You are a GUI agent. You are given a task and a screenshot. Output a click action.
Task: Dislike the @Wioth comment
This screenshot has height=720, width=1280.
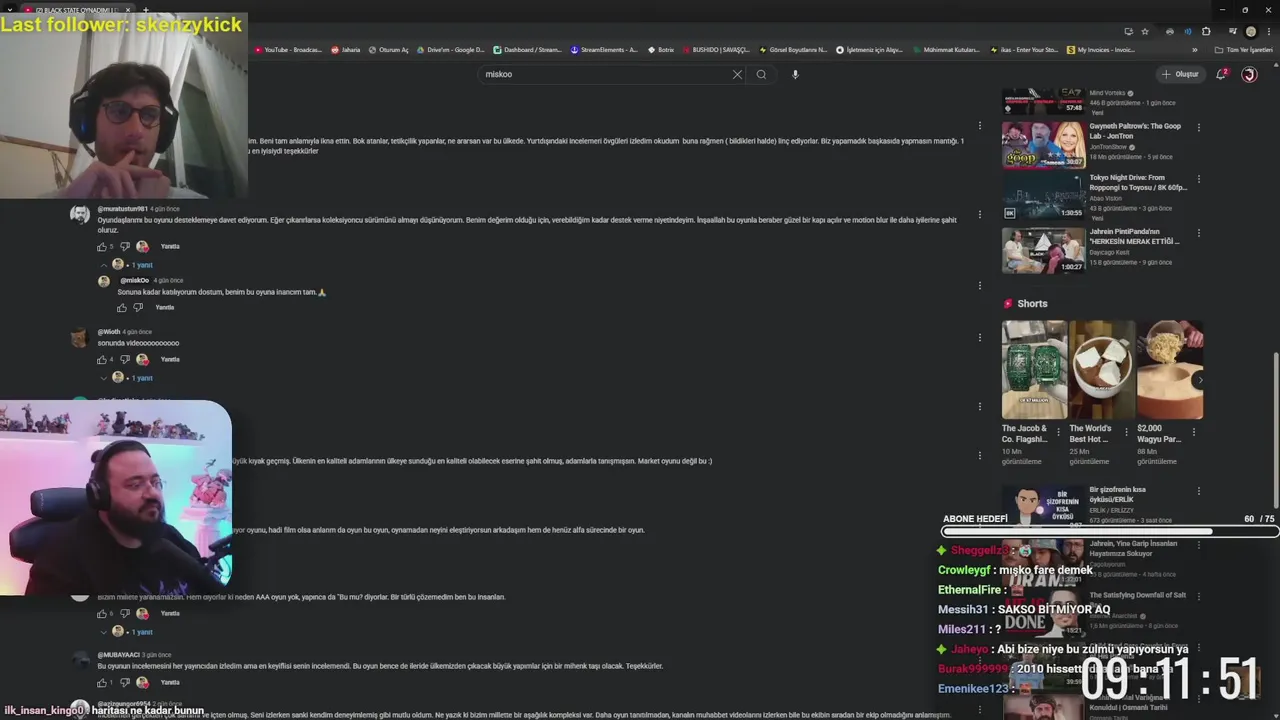(x=125, y=359)
